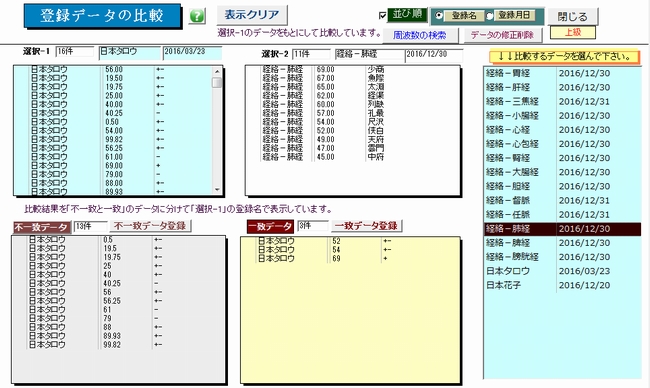Click the 2016/12/20 date of 日本花子
This screenshot has width=650, height=388.
584,285
